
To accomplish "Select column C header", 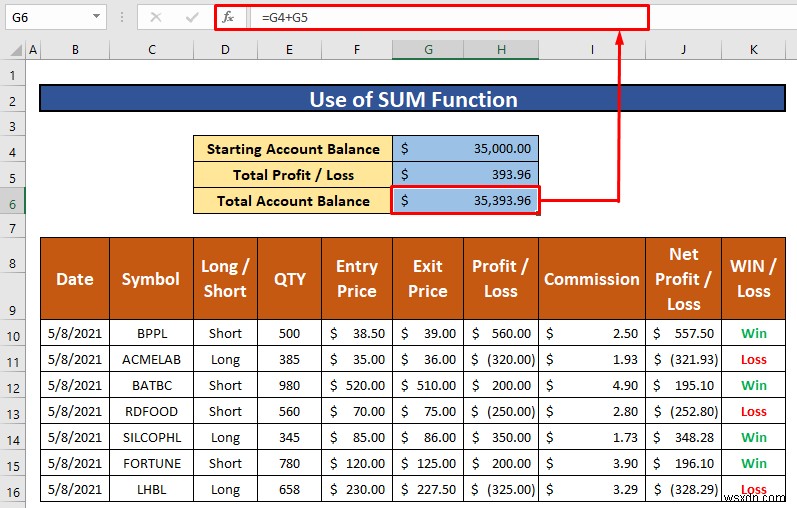I will 151,50.
